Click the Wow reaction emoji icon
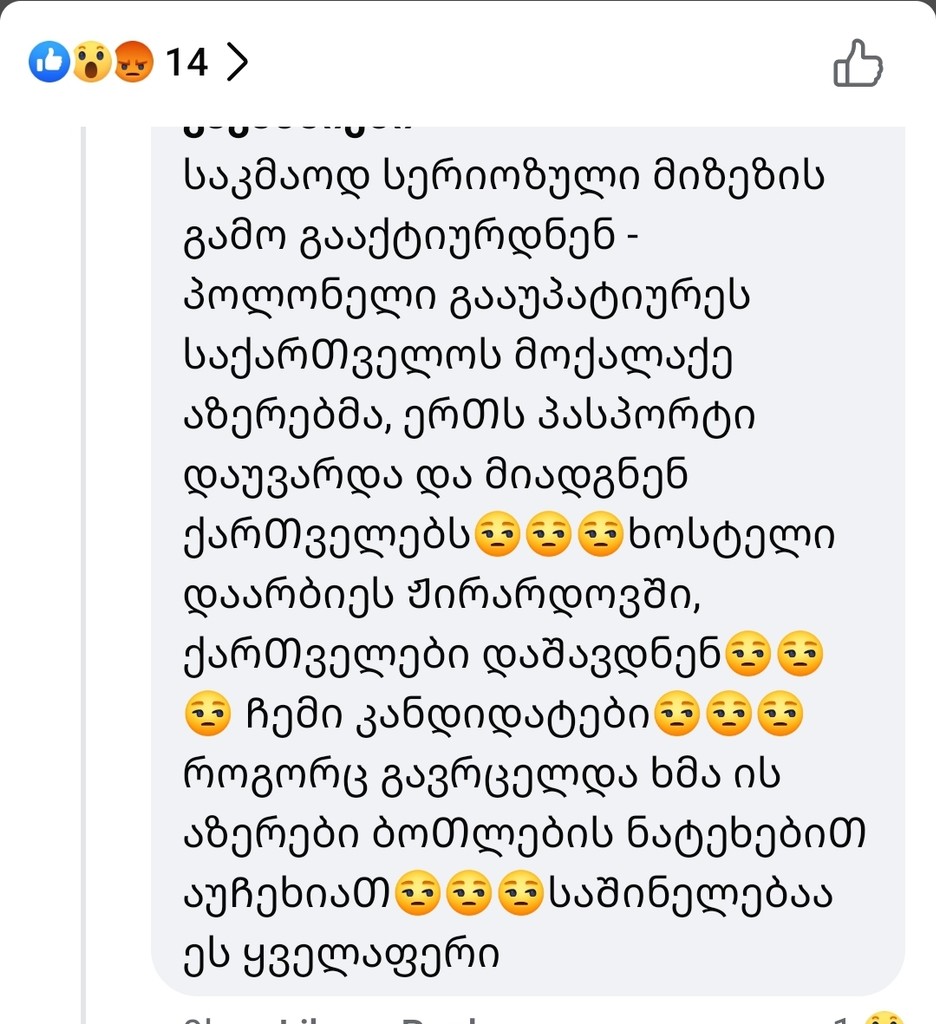Image resolution: width=936 pixels, height=1024 pixels. coord(90,64)
